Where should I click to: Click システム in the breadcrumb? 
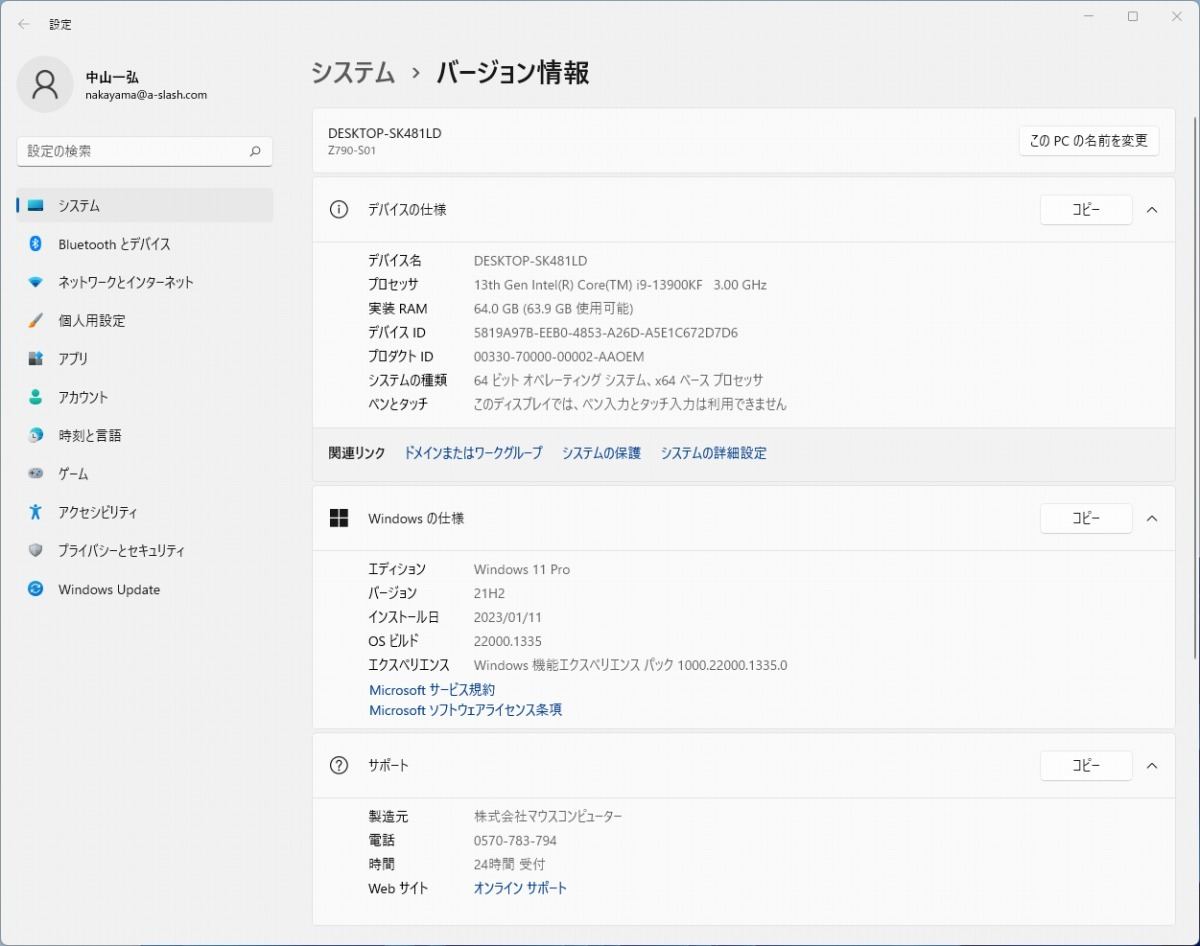(353, 73)
